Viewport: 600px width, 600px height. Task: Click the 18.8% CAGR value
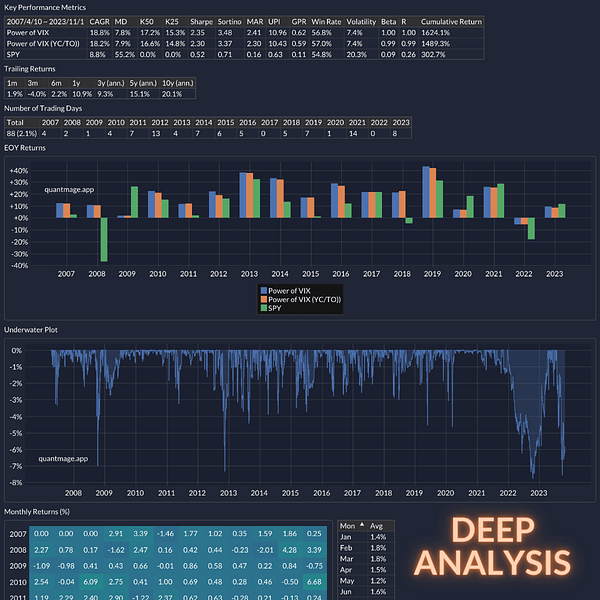coord(99,33)
